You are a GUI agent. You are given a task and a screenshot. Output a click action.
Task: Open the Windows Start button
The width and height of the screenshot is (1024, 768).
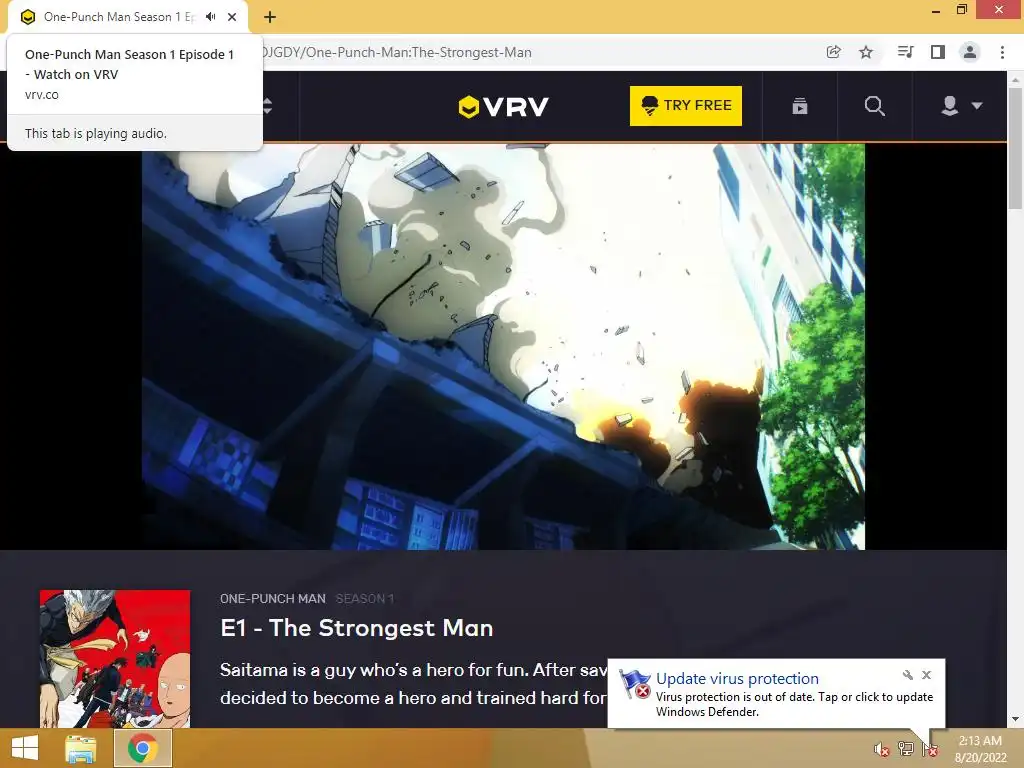25,748
